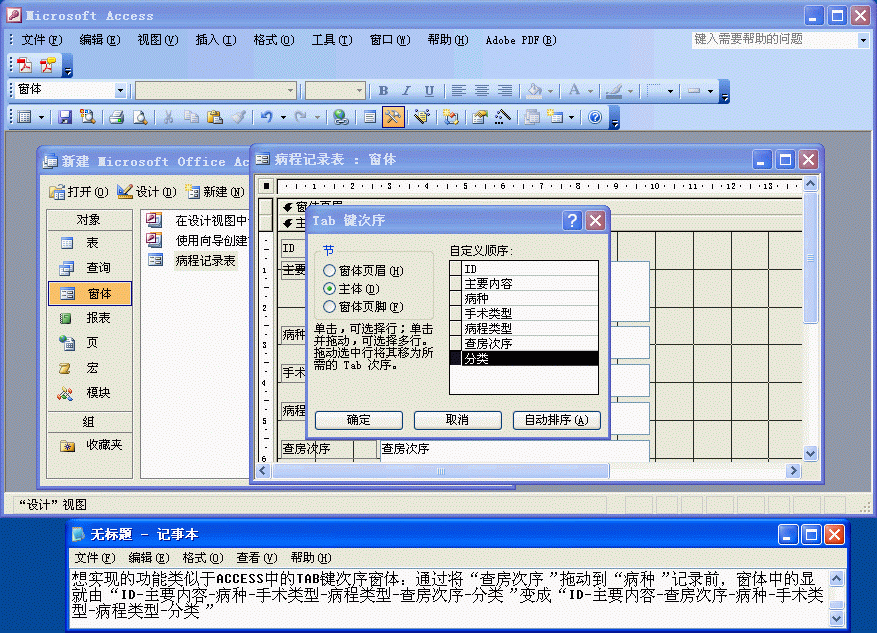Toggle Italic formatting
This screenshot has height=633, width=877.
tap(406, 91)
